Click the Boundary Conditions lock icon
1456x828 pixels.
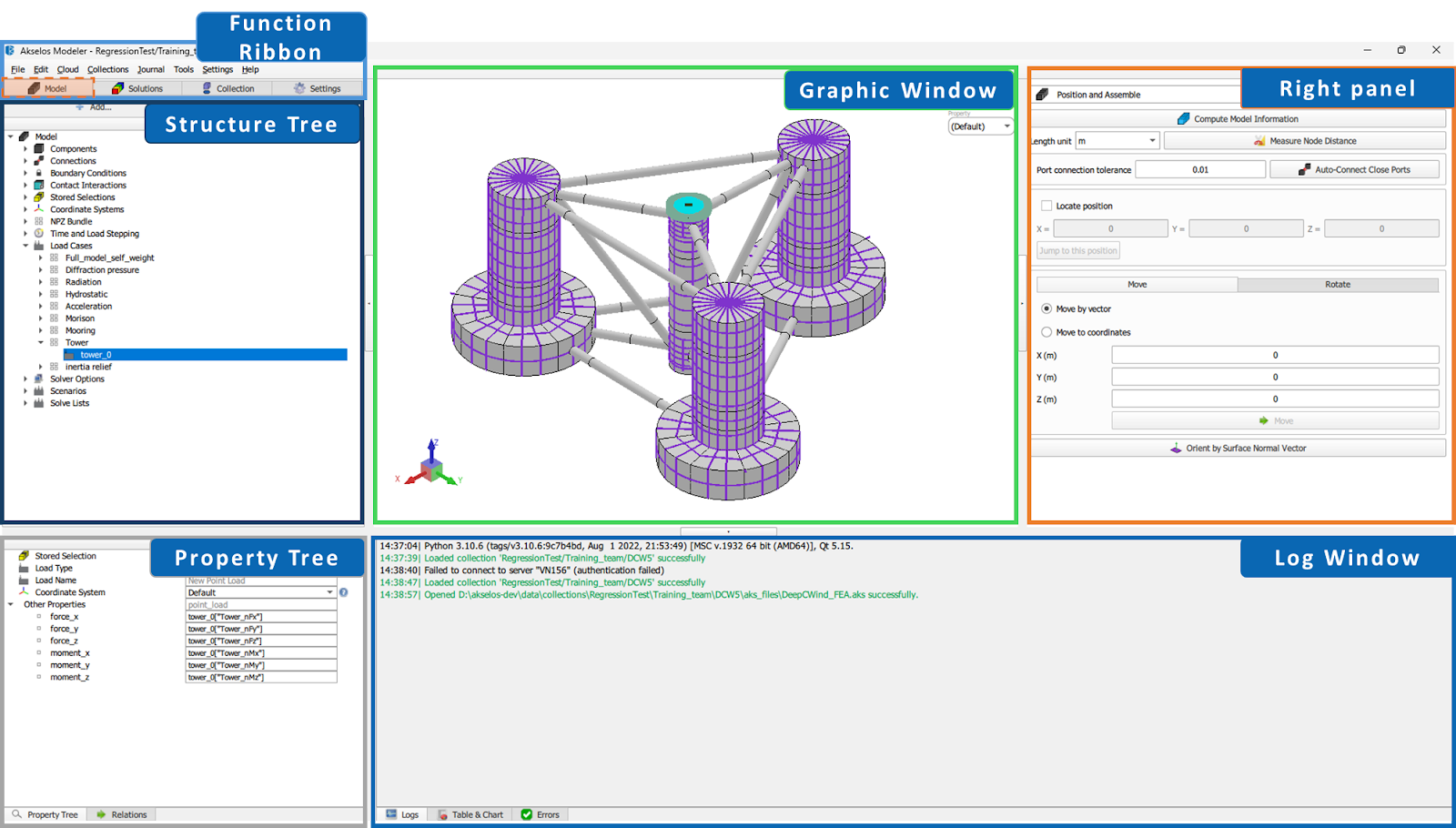click(x=39, y=173)
